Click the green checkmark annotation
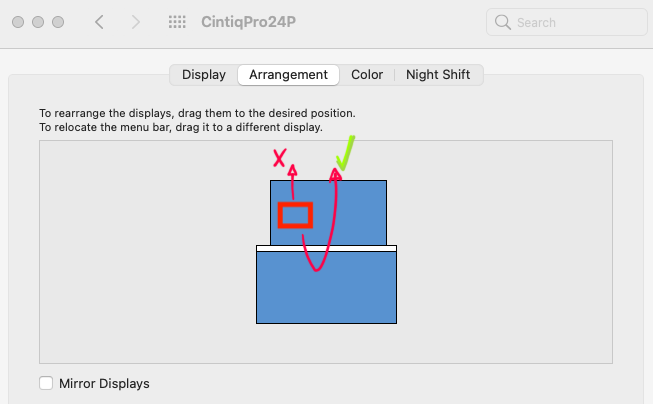This screenshot has width=653, height=404. click(x=345, y=152)
